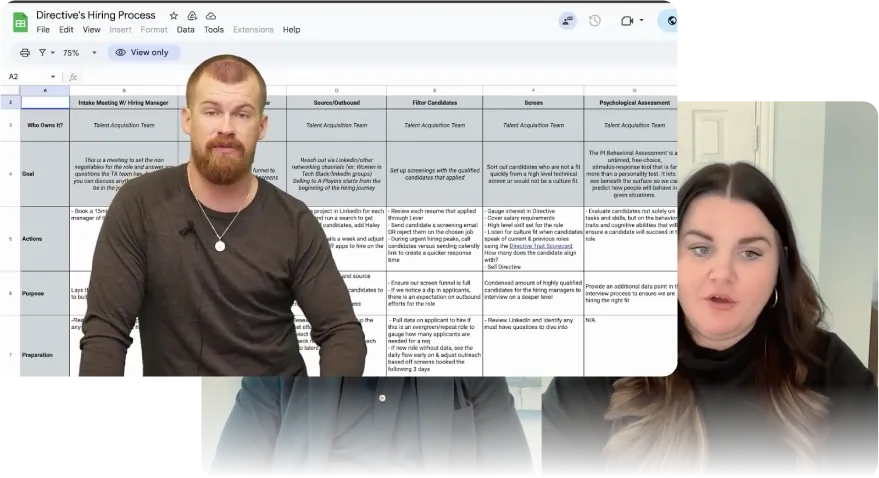879x478 pixels.
Task: Open the Extensions menu
Action: 253,30
